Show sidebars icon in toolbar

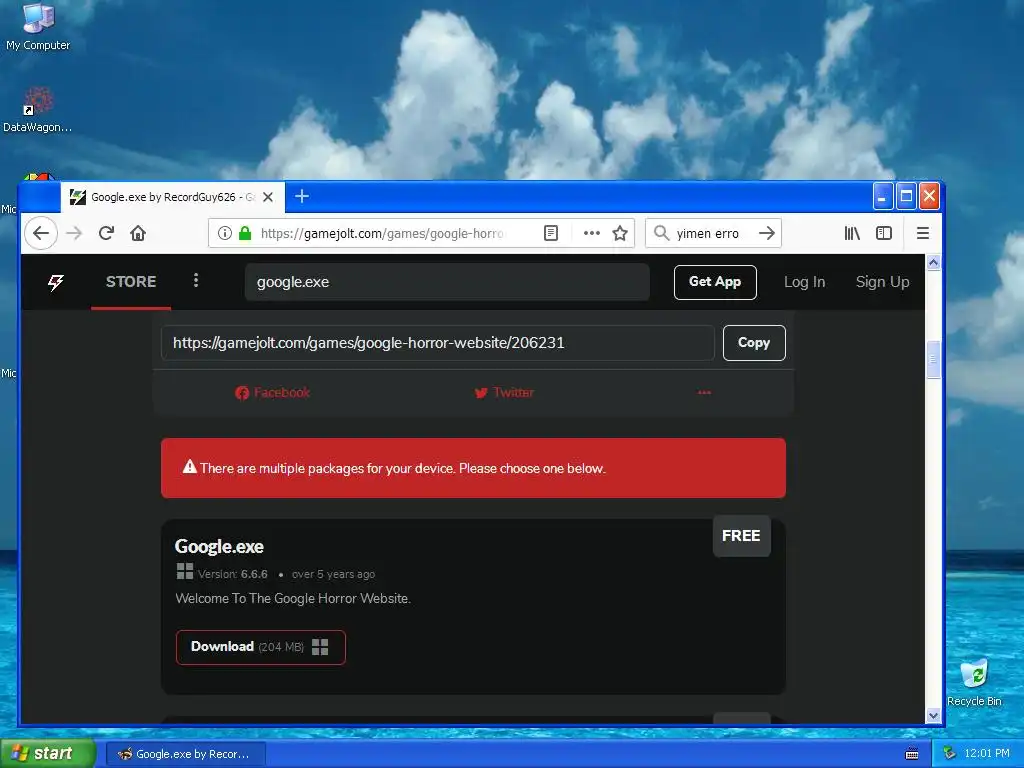[884, 233]
